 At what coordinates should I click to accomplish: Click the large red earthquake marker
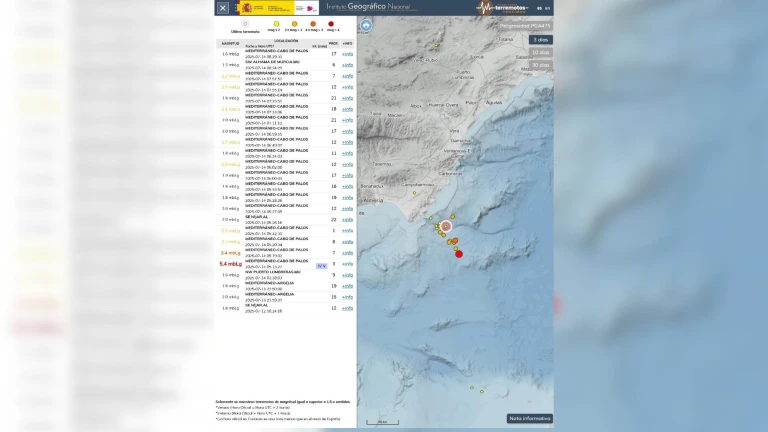[459, 254]
